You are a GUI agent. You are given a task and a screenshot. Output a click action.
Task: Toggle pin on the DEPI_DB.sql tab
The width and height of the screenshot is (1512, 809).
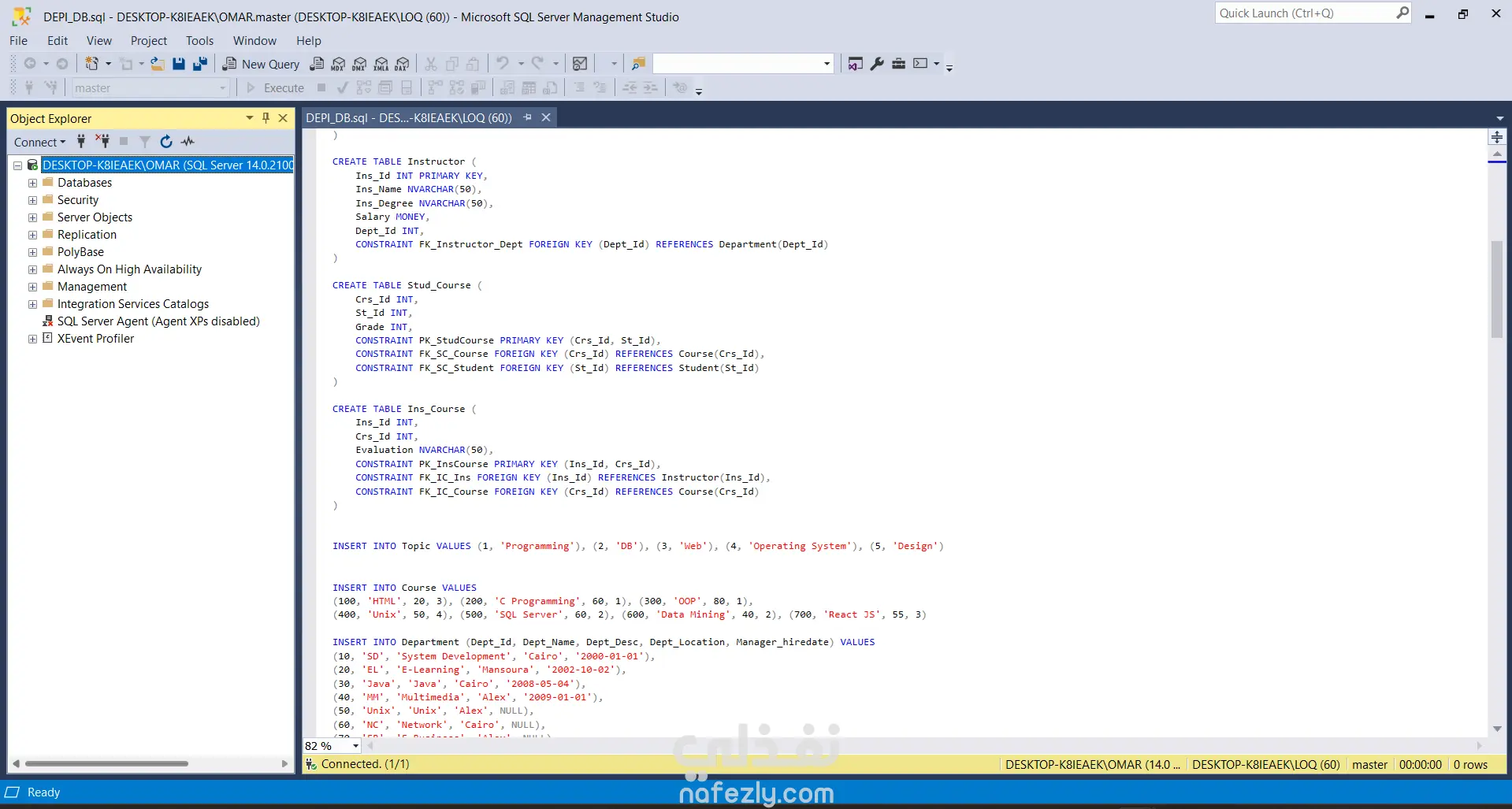pyautogui.click(x=527, y=117)
